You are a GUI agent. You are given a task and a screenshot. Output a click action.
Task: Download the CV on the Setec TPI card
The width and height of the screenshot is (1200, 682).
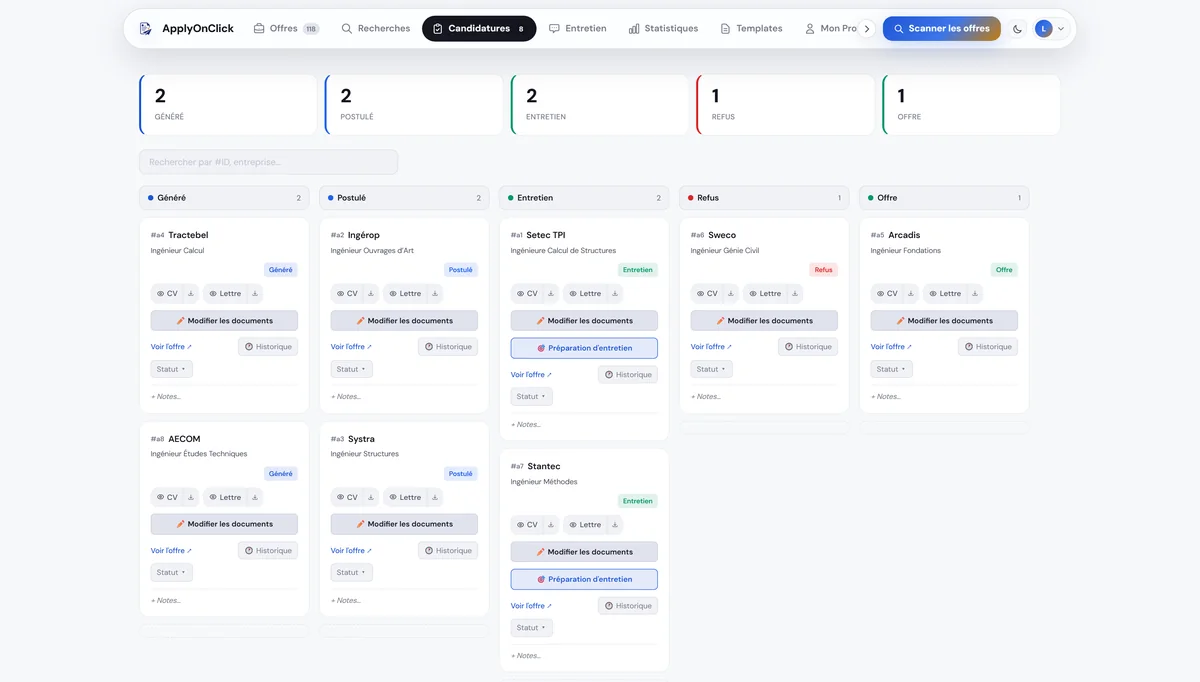550,294
